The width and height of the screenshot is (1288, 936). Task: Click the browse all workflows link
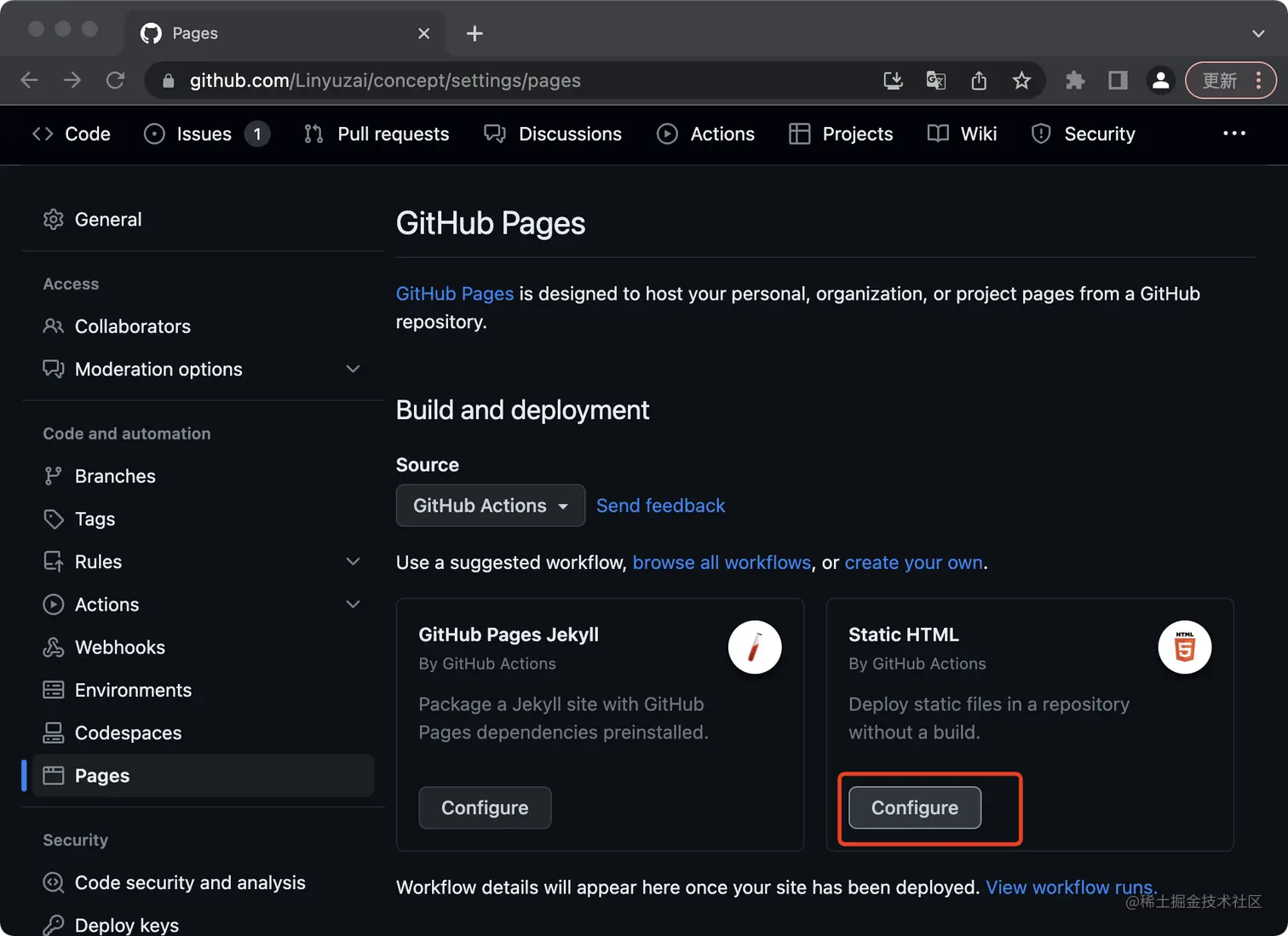click(x=722, y=563)
